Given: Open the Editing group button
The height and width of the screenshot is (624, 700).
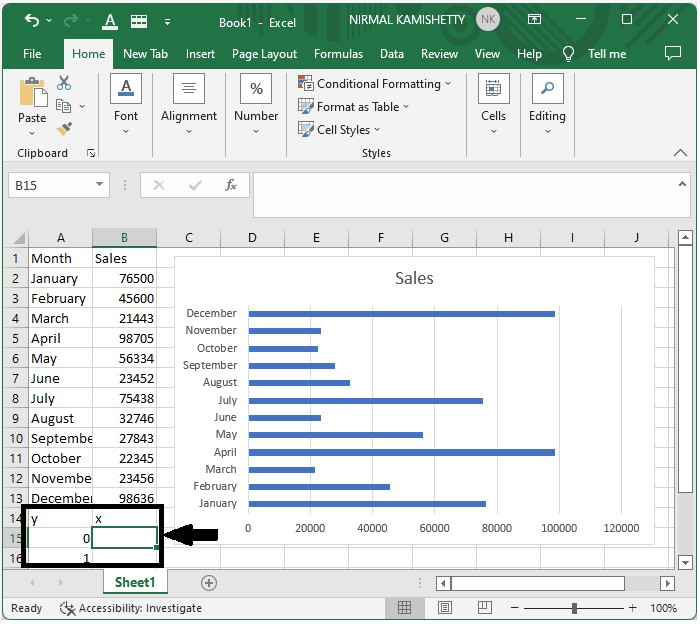Looking at the screenshot, I should click(547, 101).
